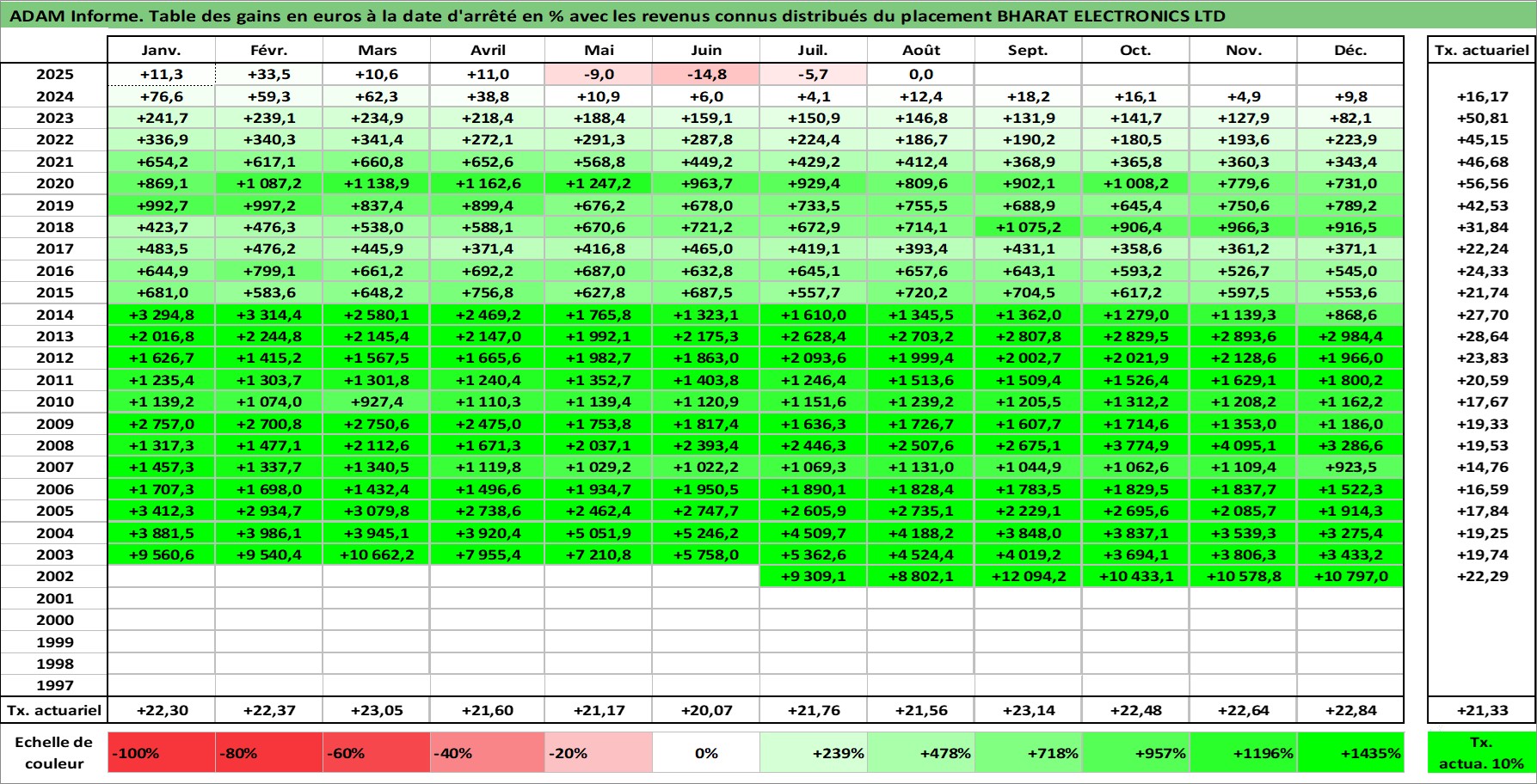Select overall actuarial rate +21,33
Screen dimensions: 1537x784
[1482, 710]
